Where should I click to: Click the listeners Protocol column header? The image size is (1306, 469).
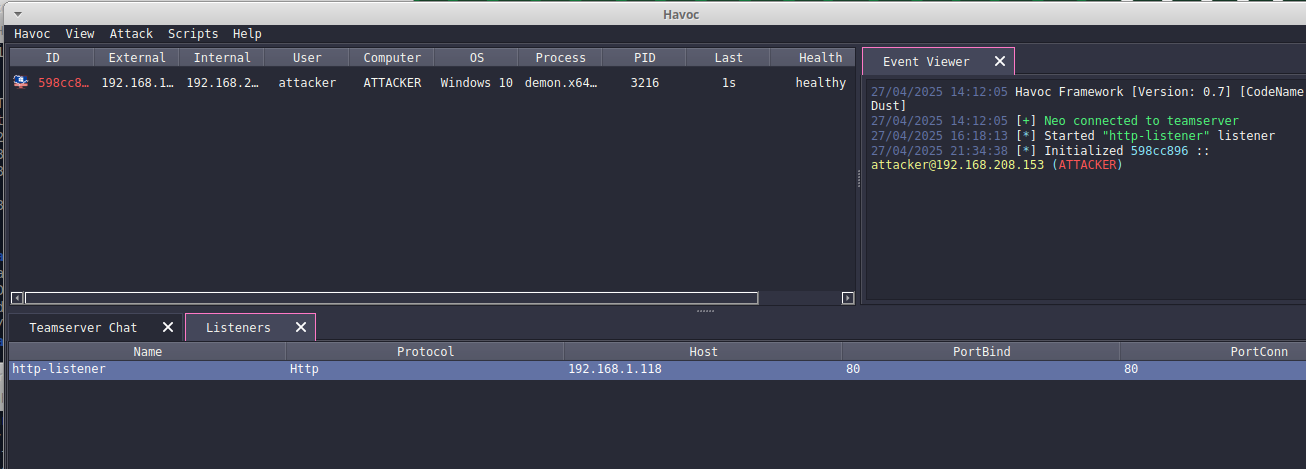(x=425, y=351)
